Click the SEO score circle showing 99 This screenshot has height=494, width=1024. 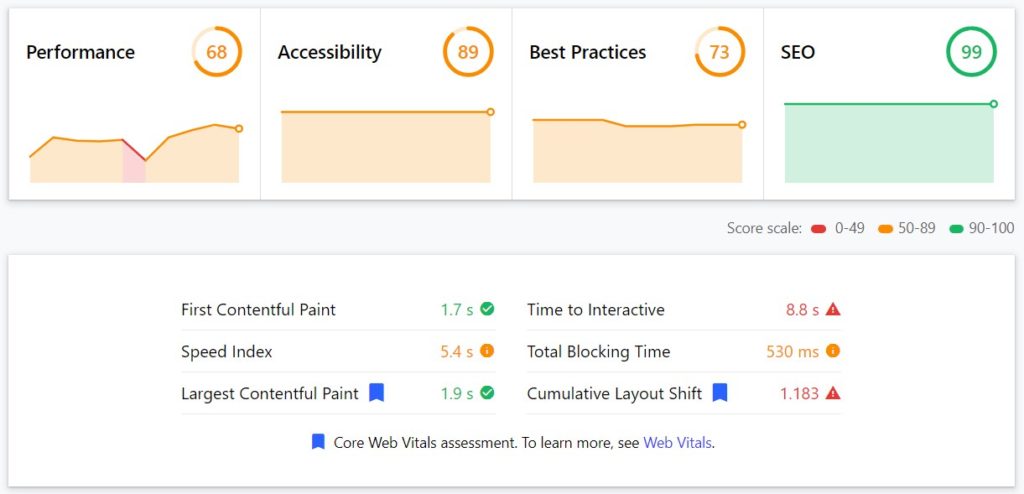(x=971, y=52)
